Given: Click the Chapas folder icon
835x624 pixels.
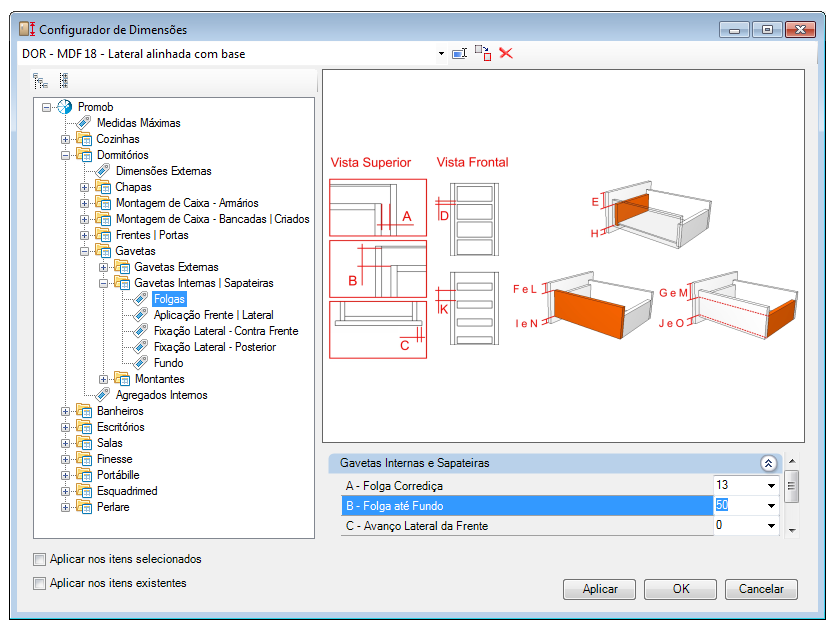Looking at the screenshot, I should click(103, 187).
